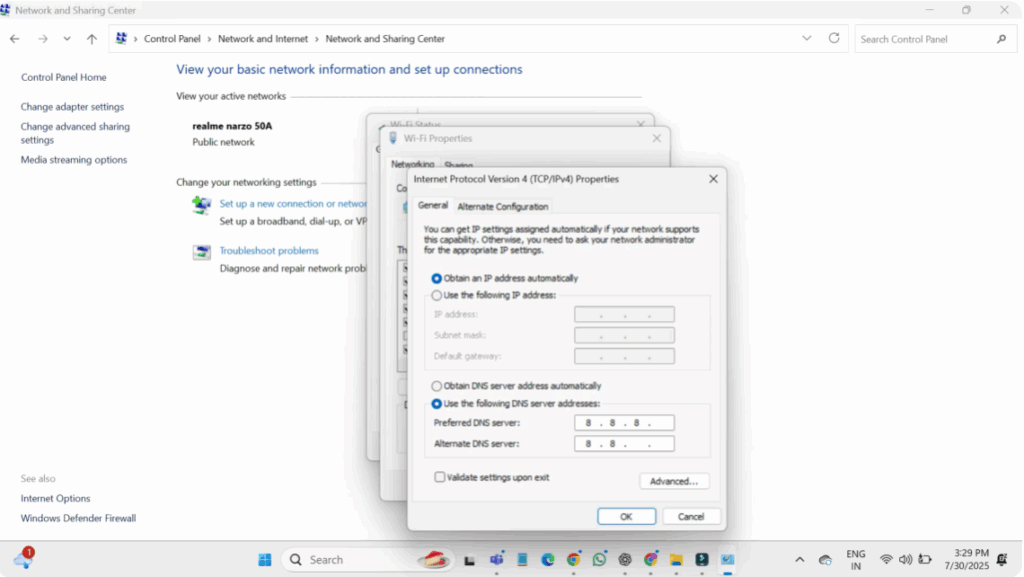Open WhatsApp from the taskbar

click(x=599, y=560)
